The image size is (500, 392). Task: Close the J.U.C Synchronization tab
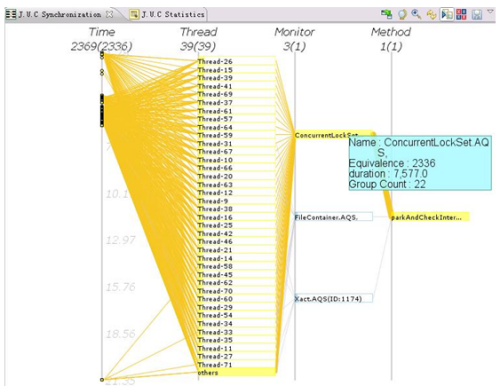pos(109,14)
